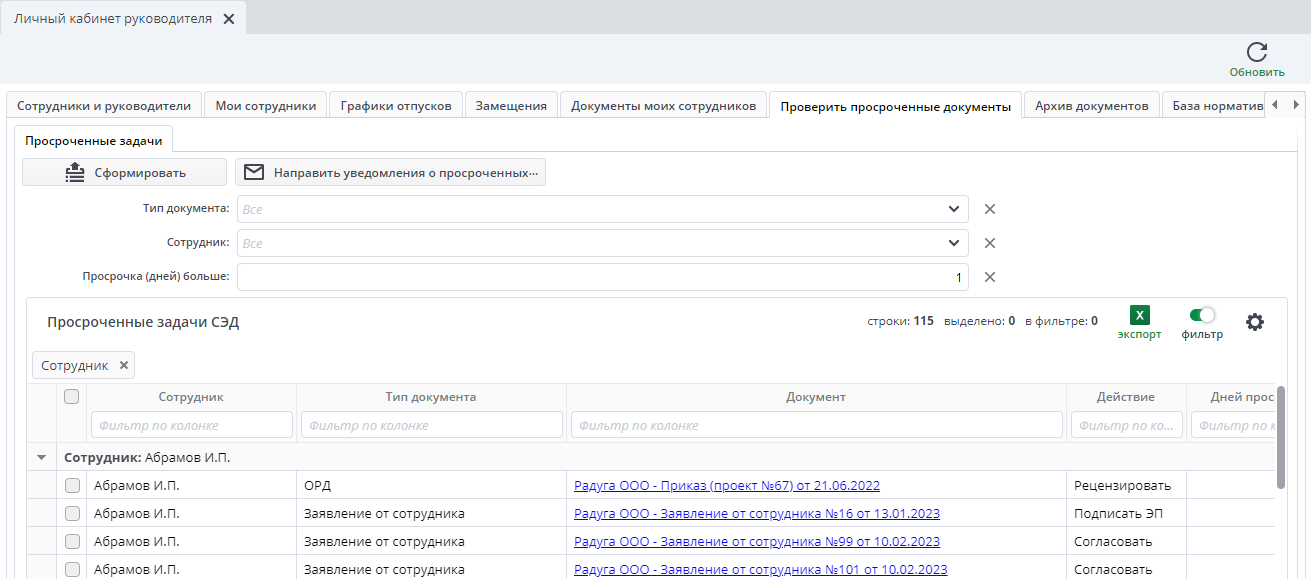1311x579 pixels.
Task: Check the row with Заявление №16 от 13.01.2023
Action: [72, 513]
